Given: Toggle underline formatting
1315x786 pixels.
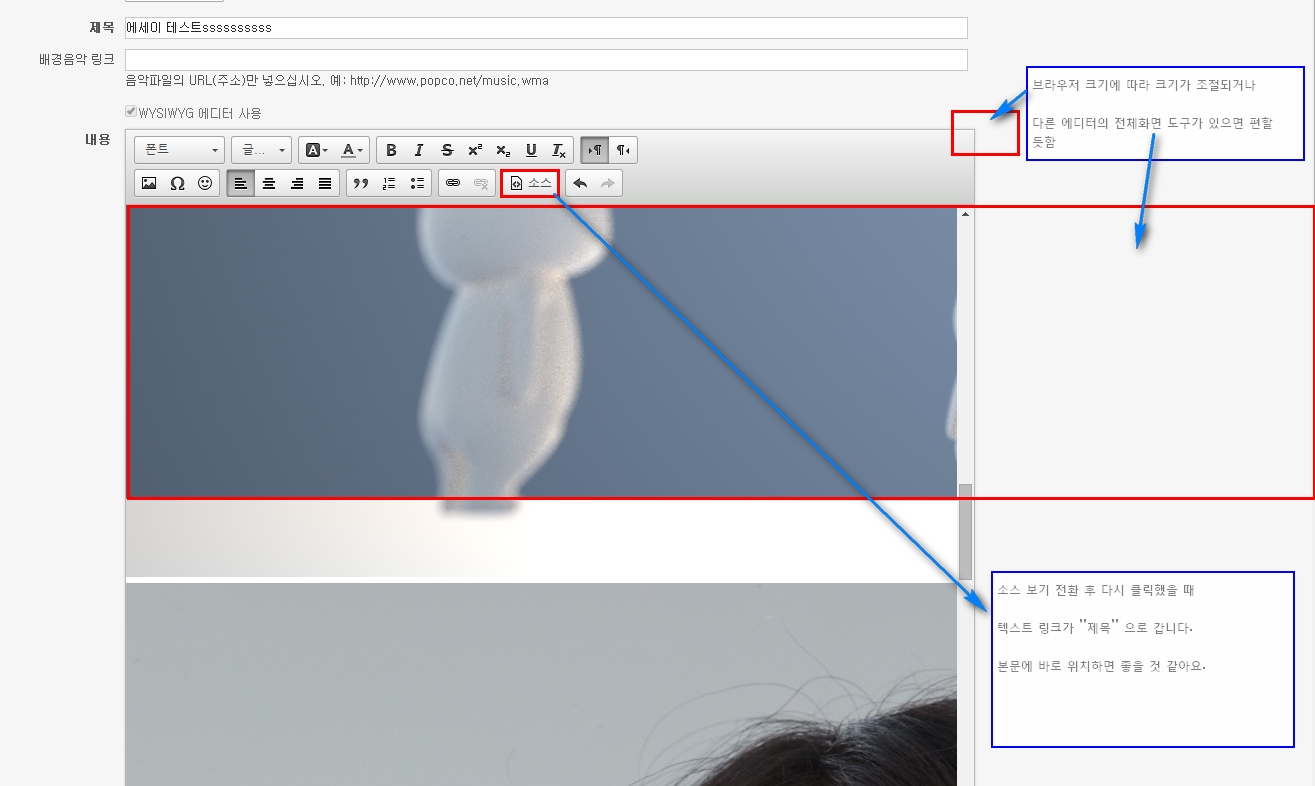Looking at the screenshot, I should point(531,150).
